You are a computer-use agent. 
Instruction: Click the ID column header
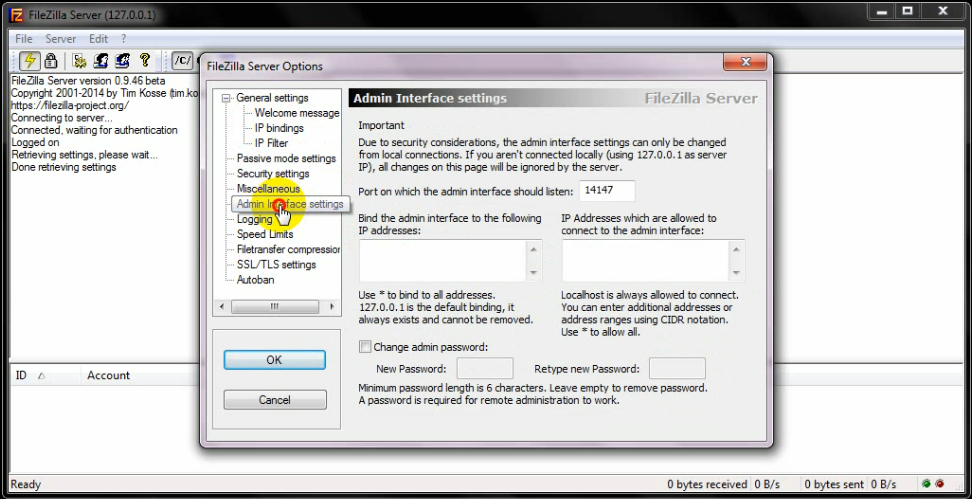click(45, 376)
